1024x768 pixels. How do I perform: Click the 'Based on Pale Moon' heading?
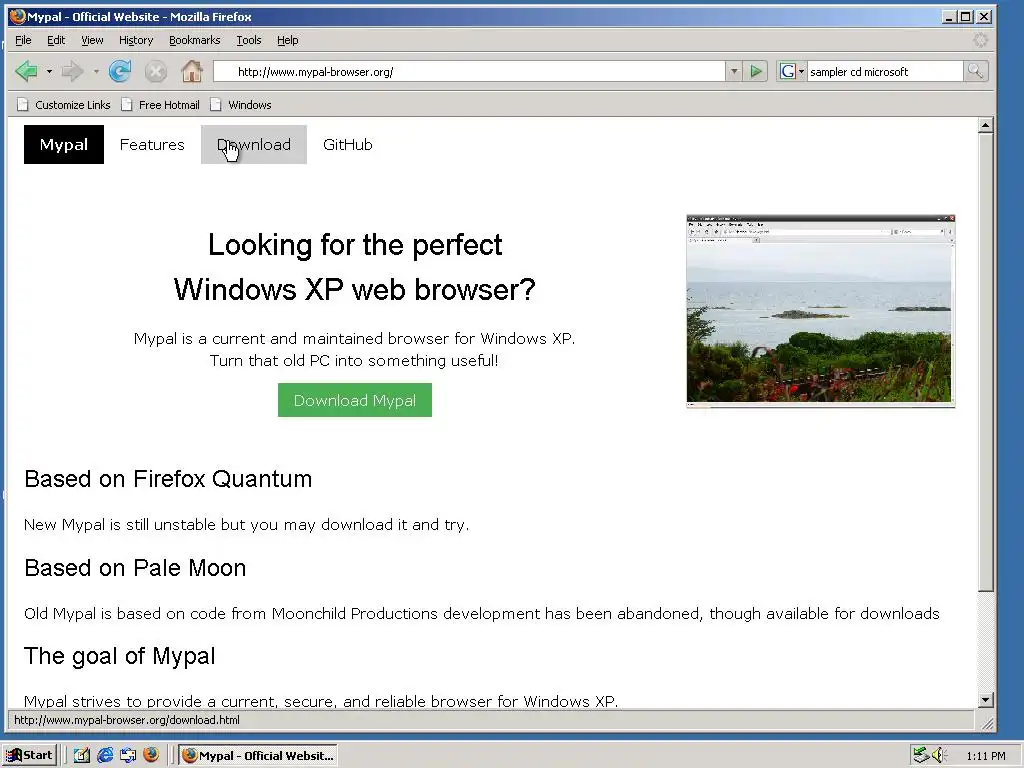(x=135, y=568)
